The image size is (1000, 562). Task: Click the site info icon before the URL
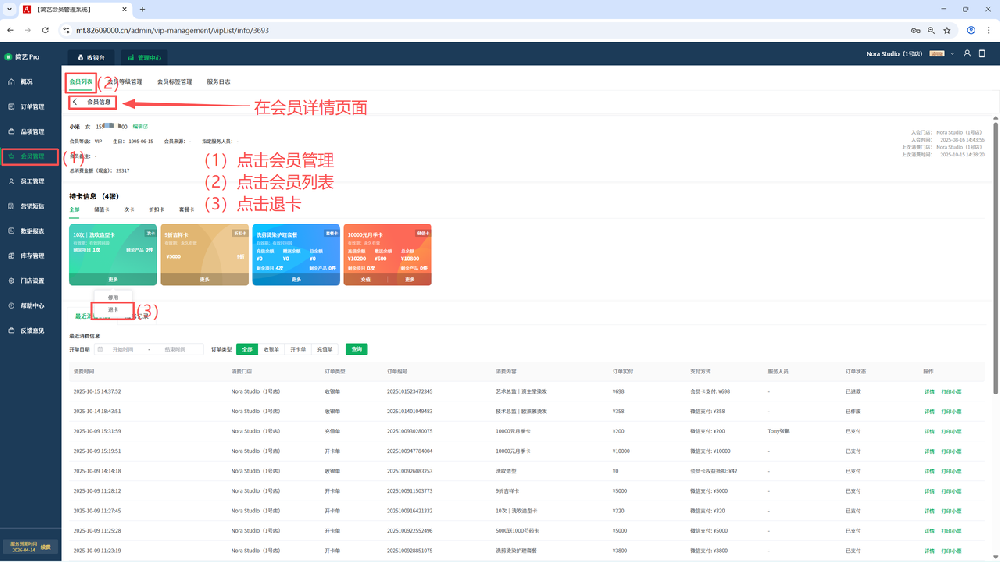pos(66,30)
